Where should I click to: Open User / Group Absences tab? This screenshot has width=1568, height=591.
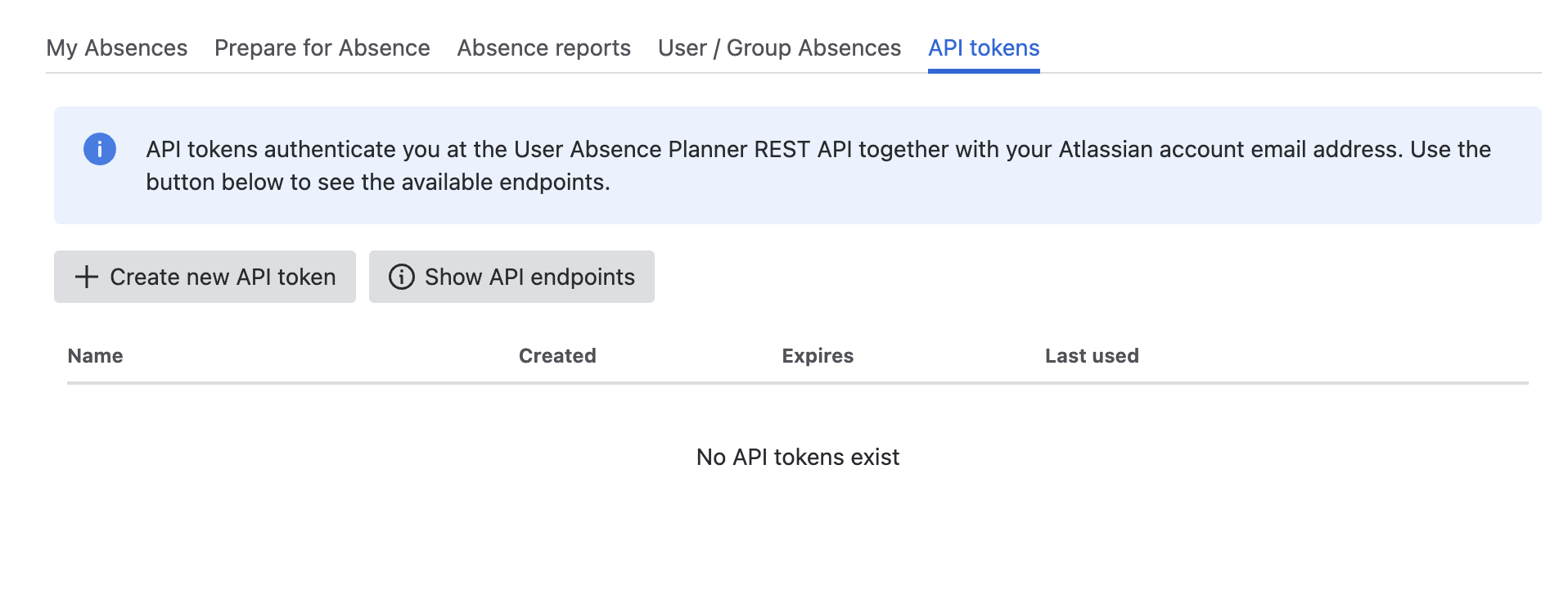coord(779,48)
